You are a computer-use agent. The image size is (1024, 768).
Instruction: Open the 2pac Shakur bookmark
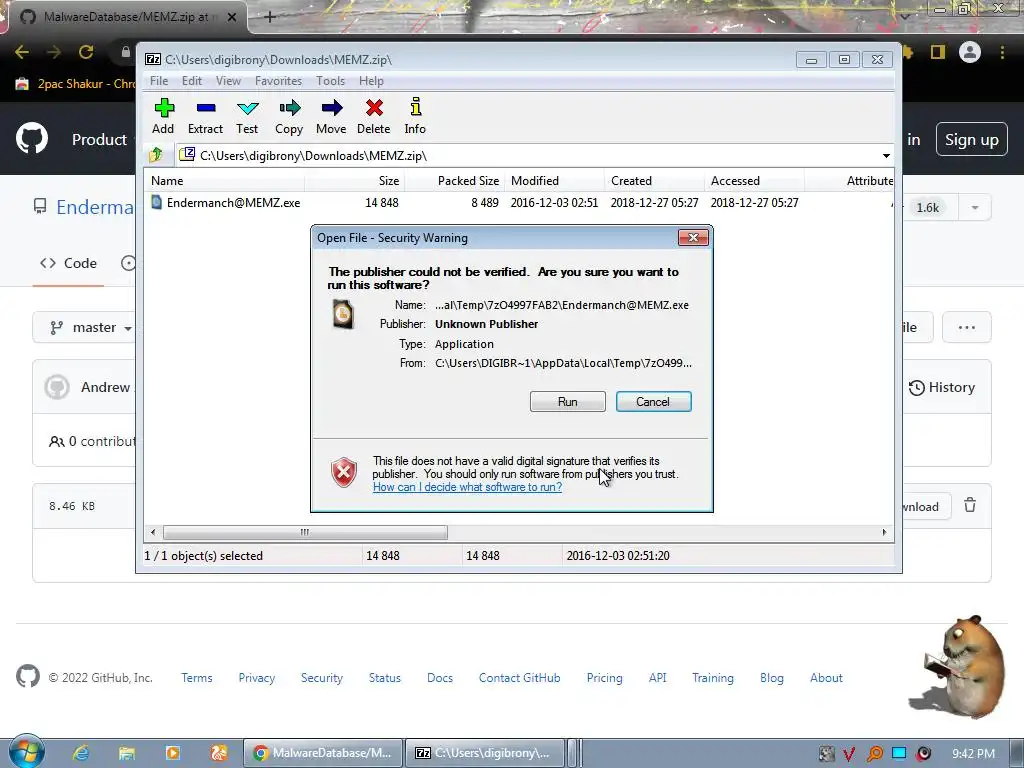(76, 84)
